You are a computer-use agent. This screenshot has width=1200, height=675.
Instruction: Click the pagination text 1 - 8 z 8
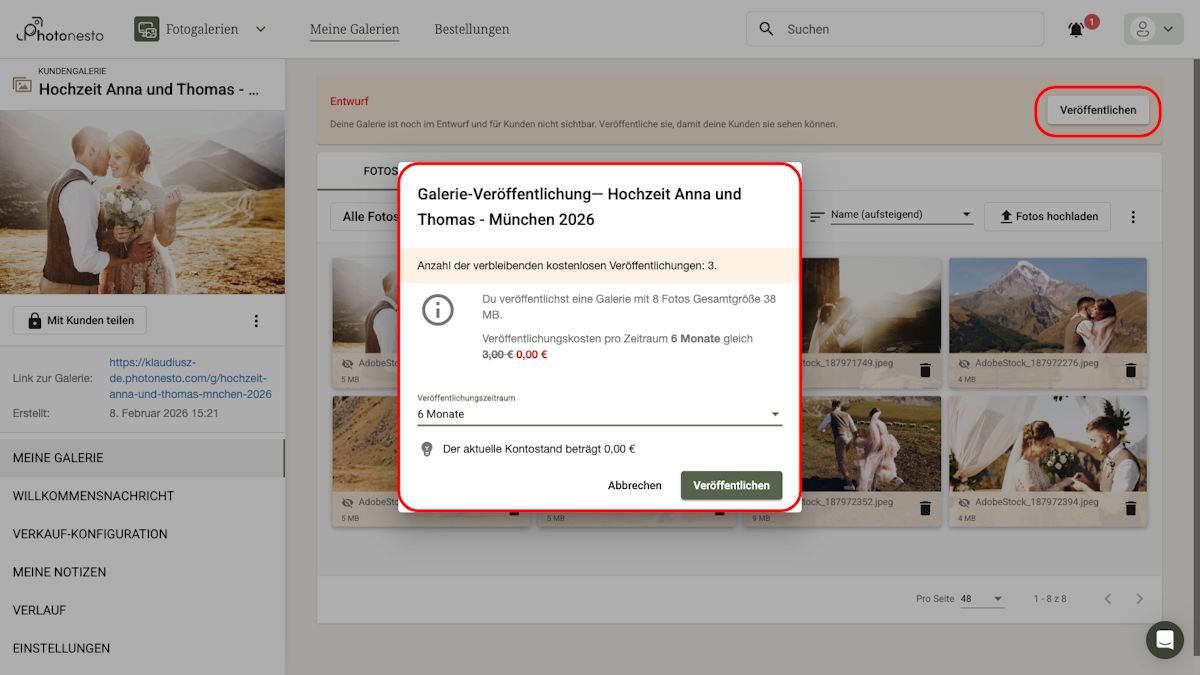(x=1050, y=598)
